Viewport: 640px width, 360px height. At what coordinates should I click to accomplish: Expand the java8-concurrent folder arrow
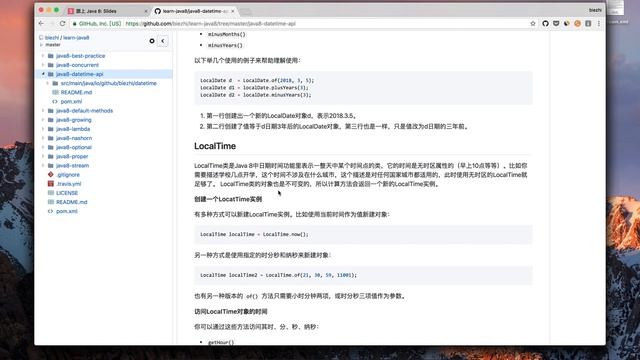click(x=43, y=65)
